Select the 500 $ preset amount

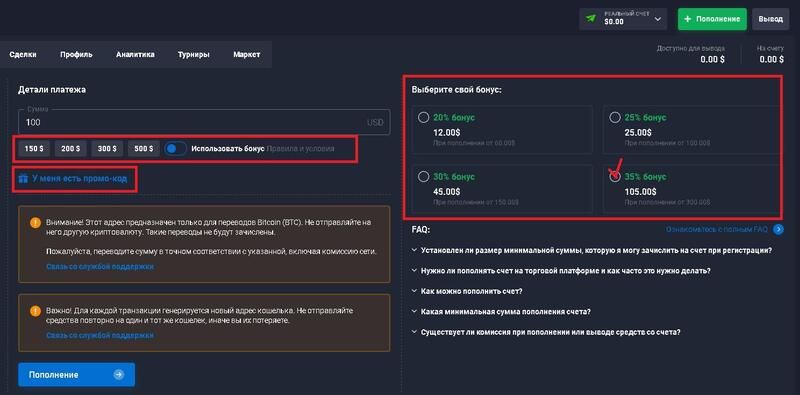coord(144,149)
